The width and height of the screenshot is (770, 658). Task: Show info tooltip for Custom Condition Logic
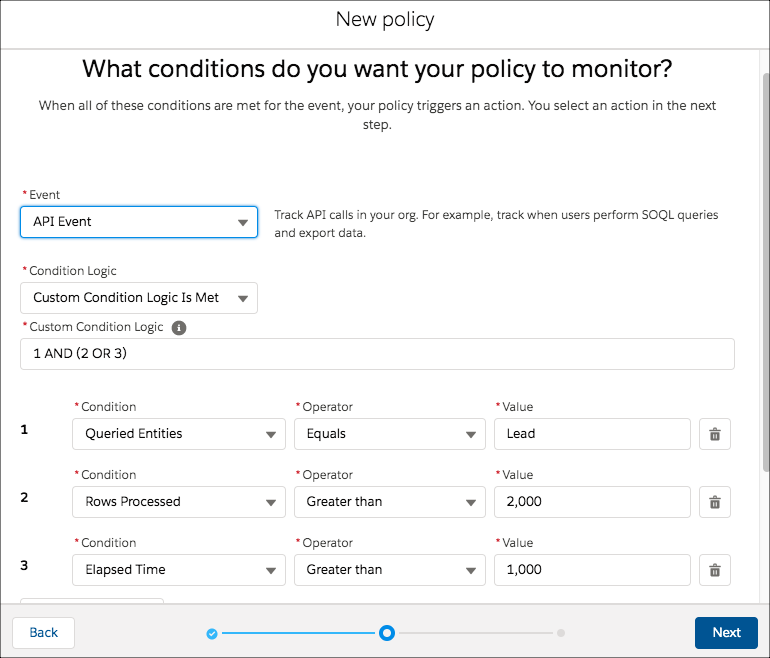(179, 328)
